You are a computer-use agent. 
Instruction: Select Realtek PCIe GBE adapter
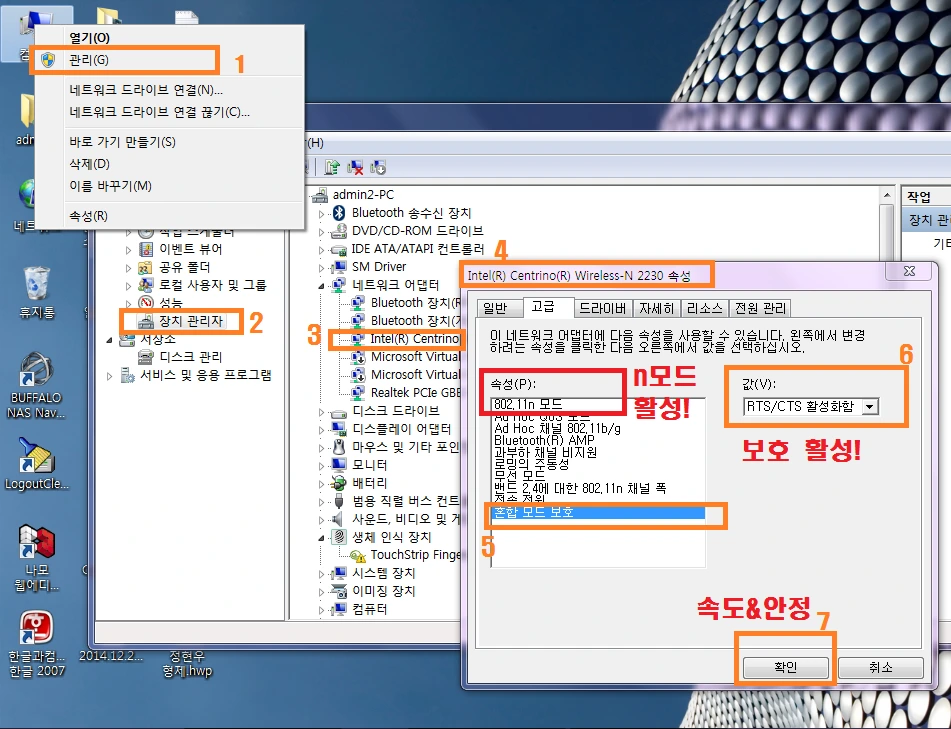pos(415,392)
